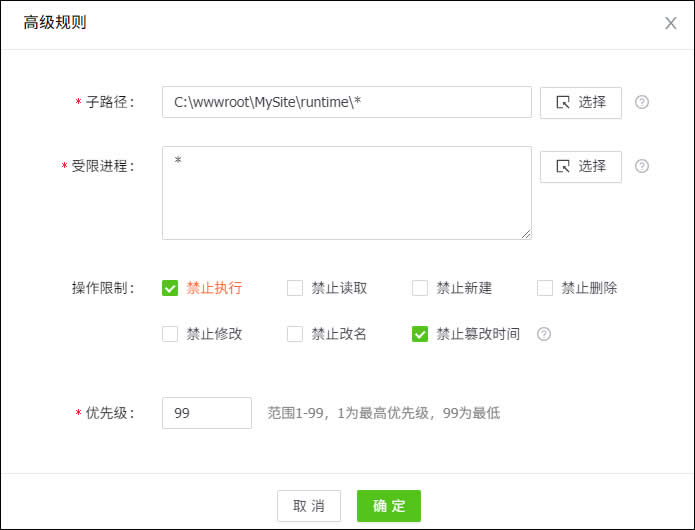Click the 高级规则 dialog title bar
695x530 pixels.
300,23
